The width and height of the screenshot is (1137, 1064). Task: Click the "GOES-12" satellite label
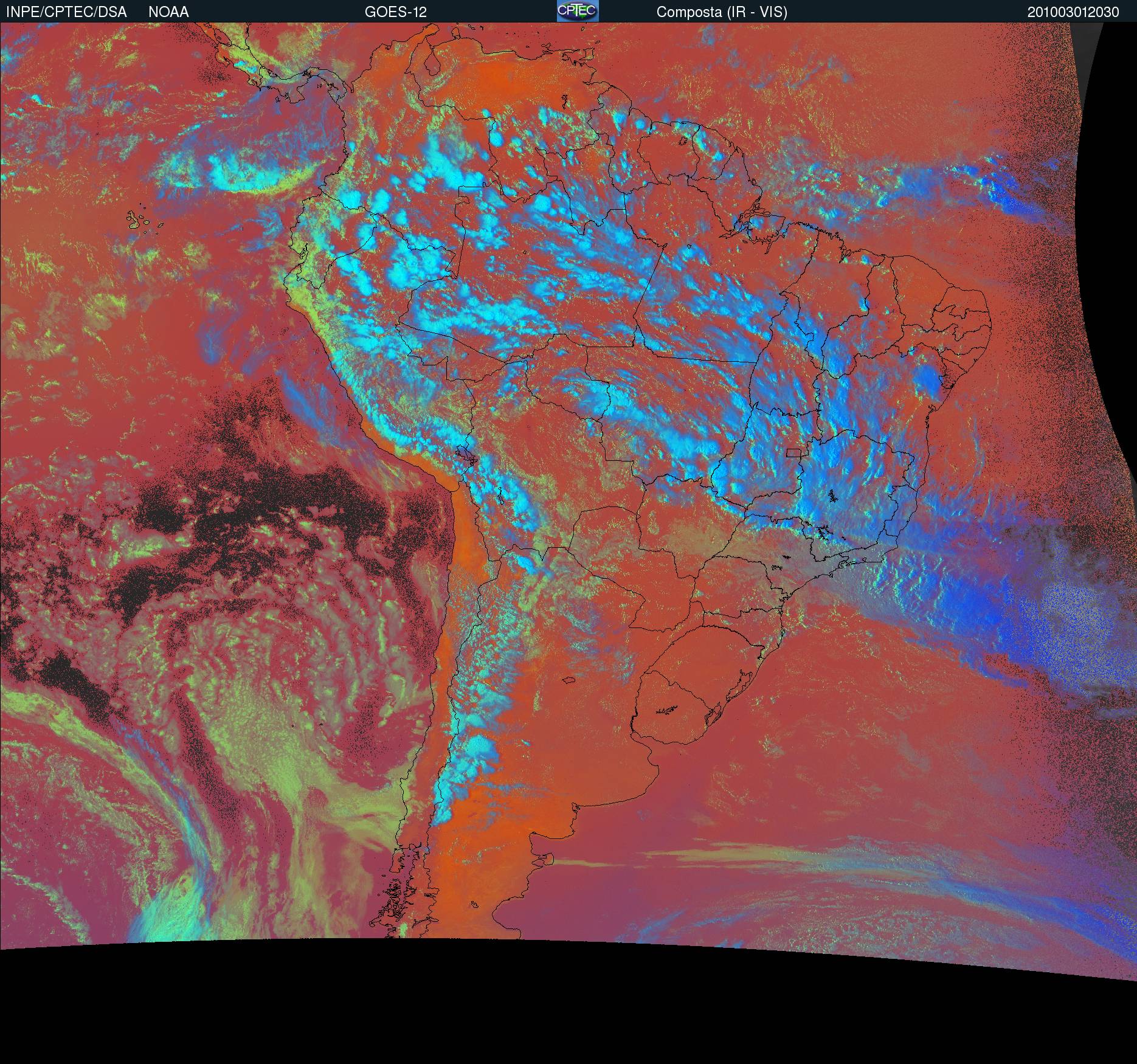tap(396, 12)
